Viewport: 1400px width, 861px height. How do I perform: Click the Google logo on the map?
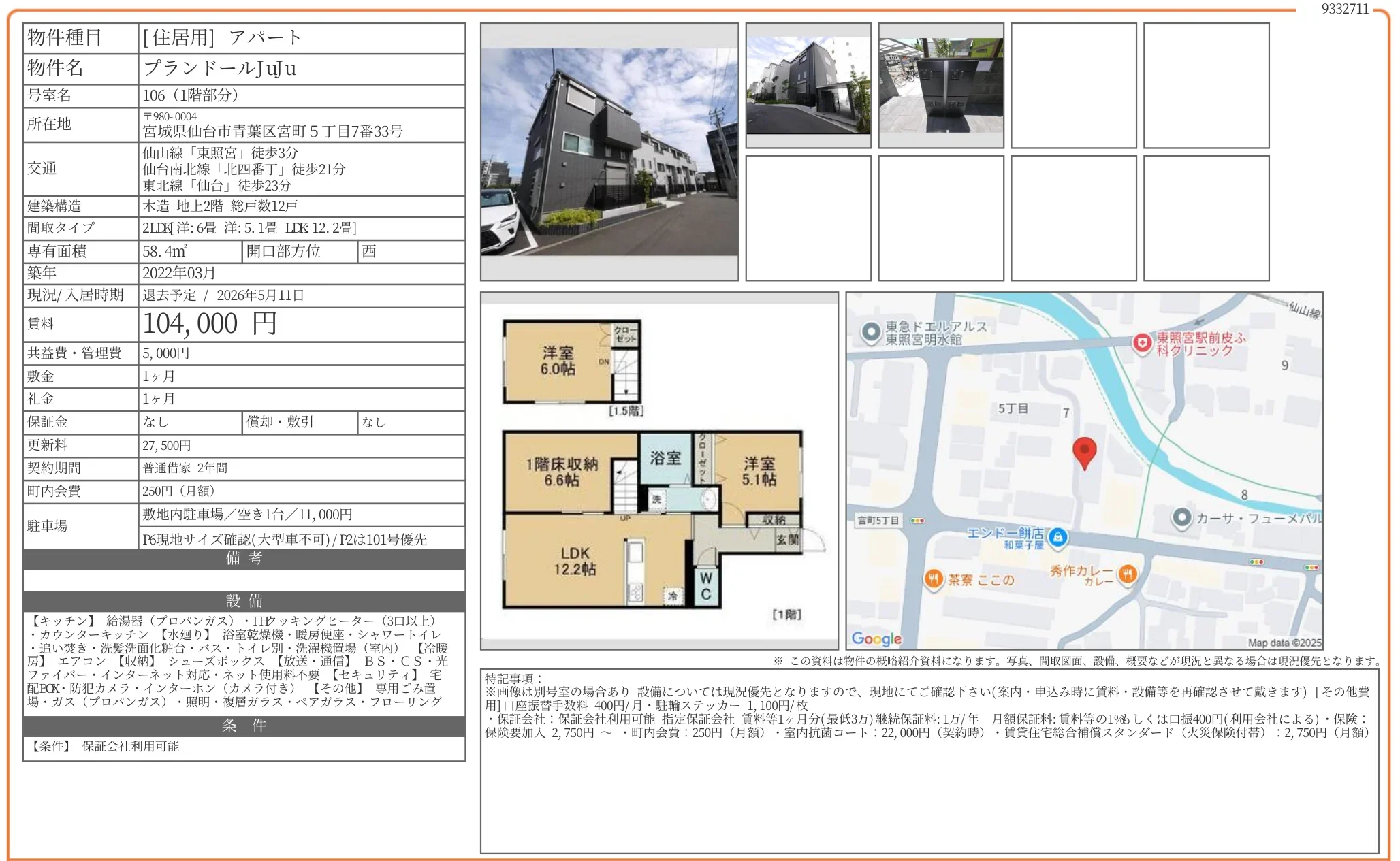[x=876, y=638]
